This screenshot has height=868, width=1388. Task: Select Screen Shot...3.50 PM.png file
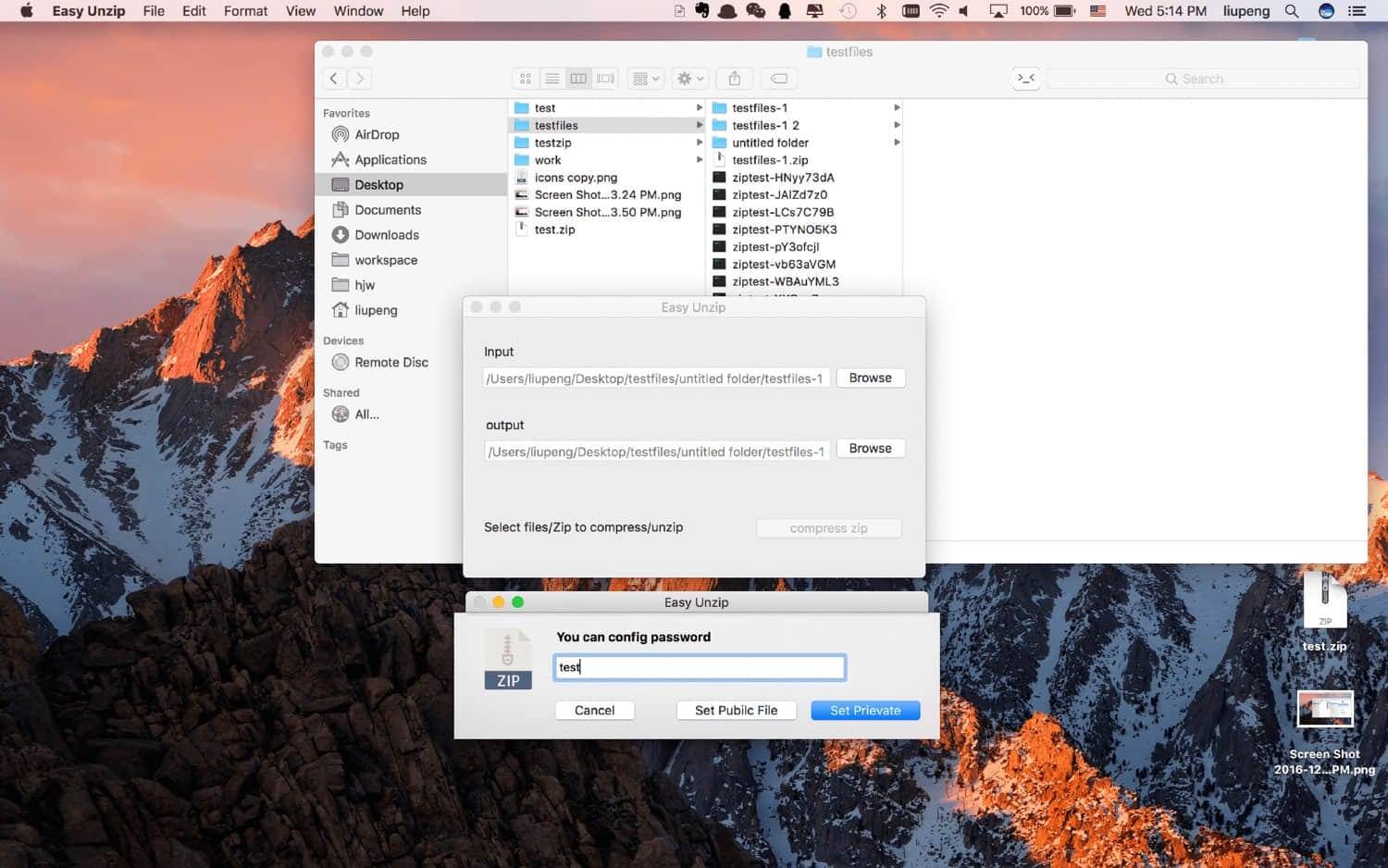tap(607, 212)
